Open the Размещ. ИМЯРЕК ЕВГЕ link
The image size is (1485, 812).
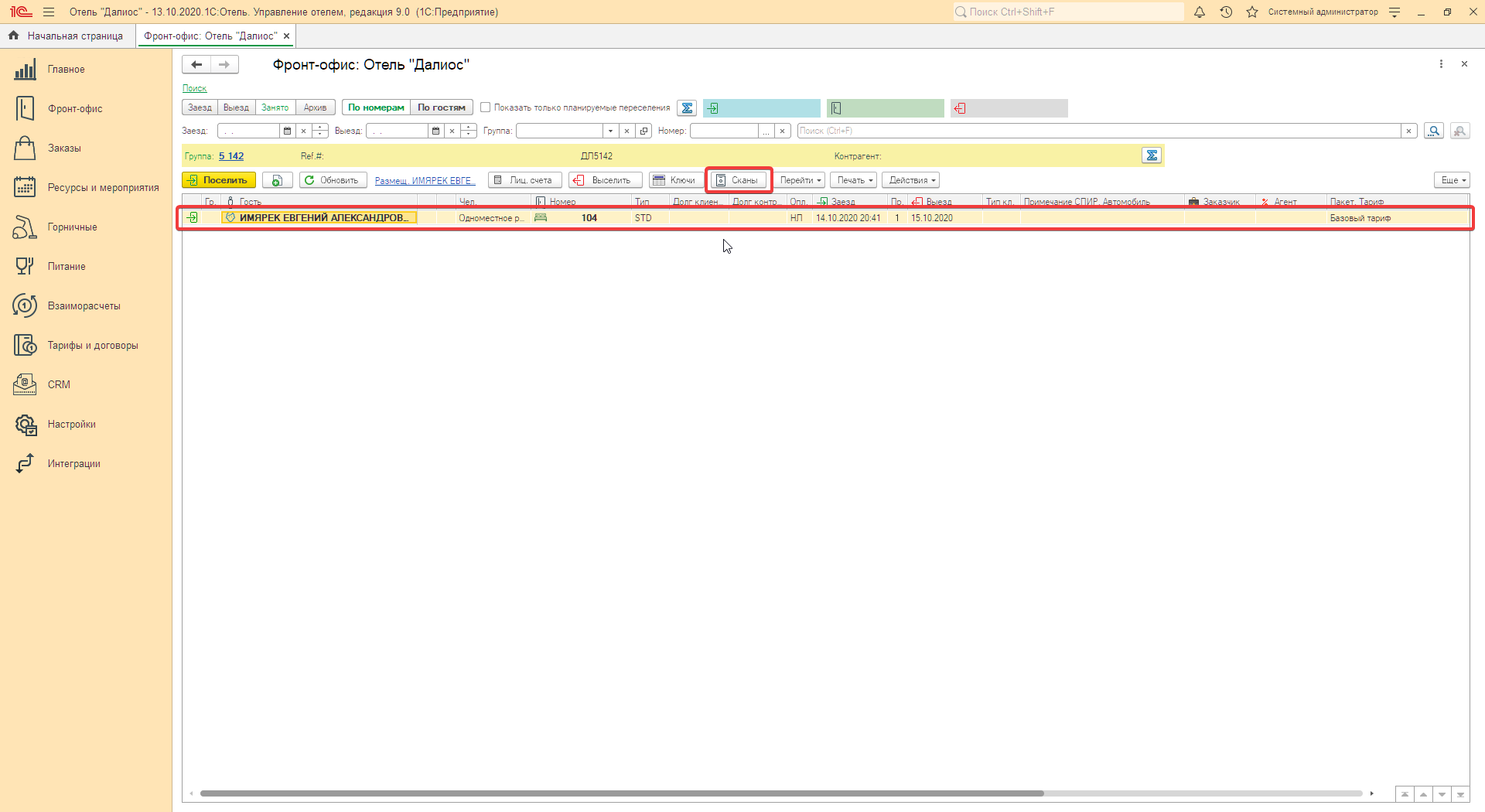[425, 181]
